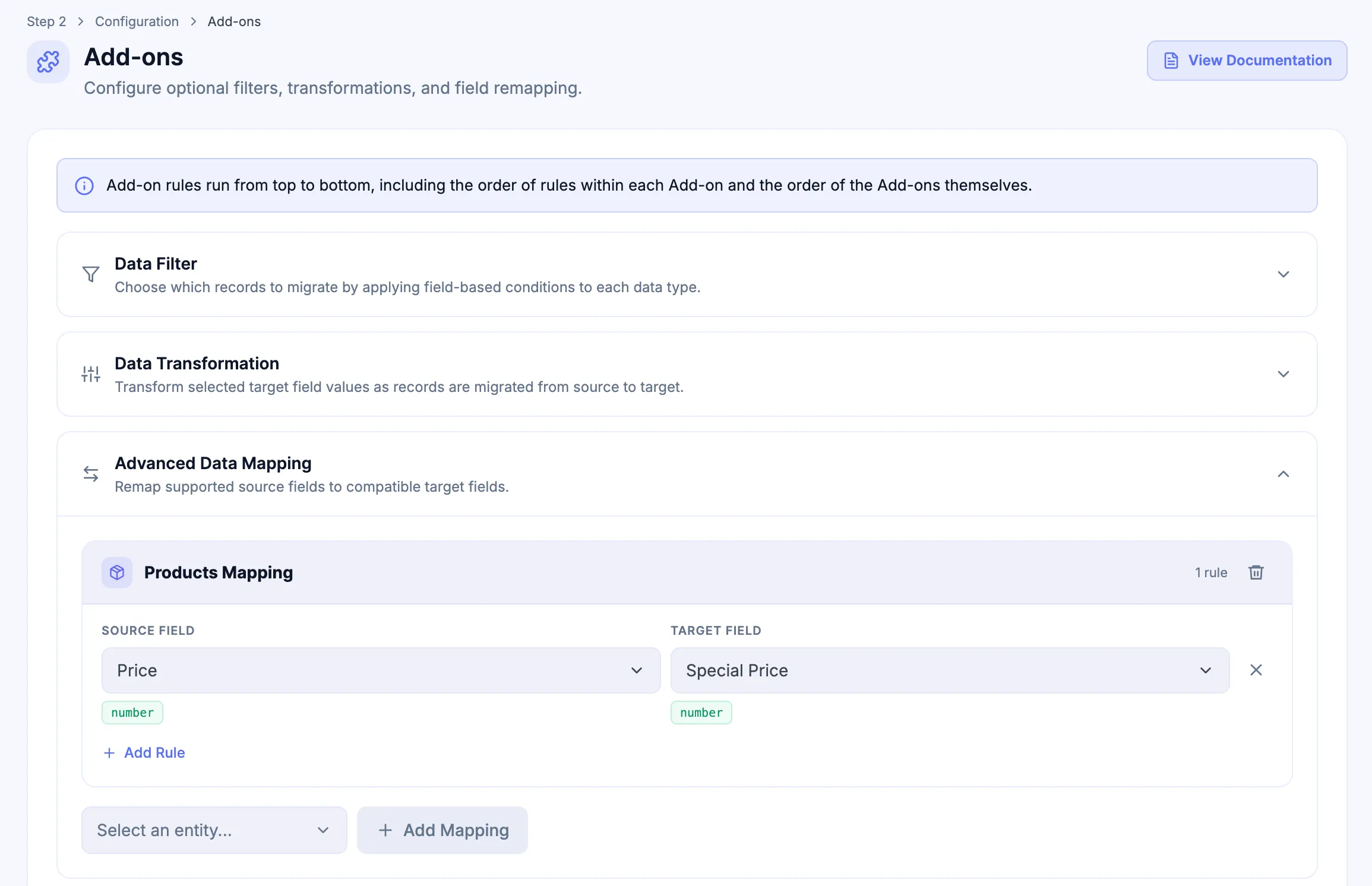1372x886 pixels.
Task: Click the Data Filter funnel icon
Action: point(91,274)
